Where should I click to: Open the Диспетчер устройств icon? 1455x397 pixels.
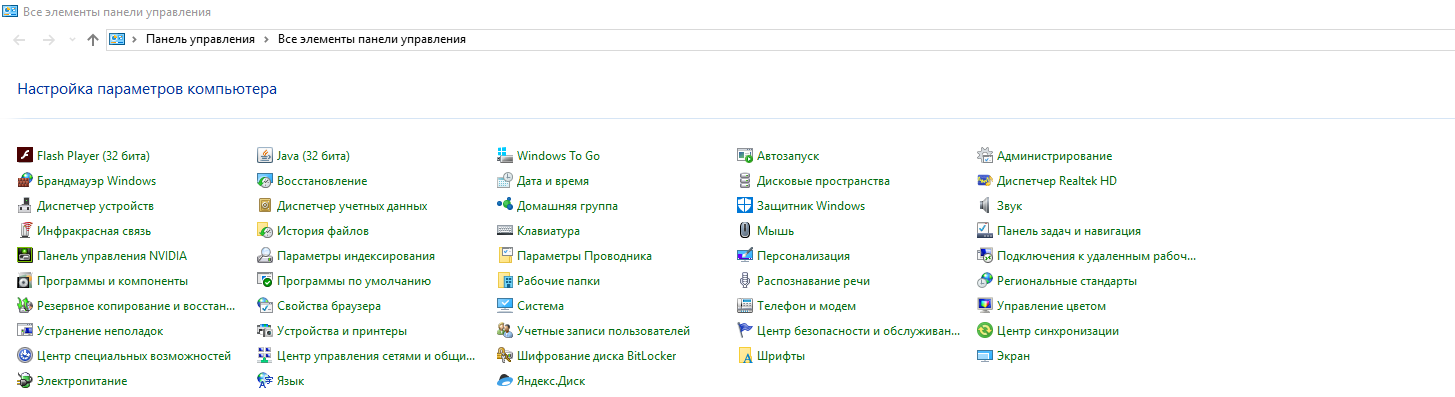[x=26, y=205]
